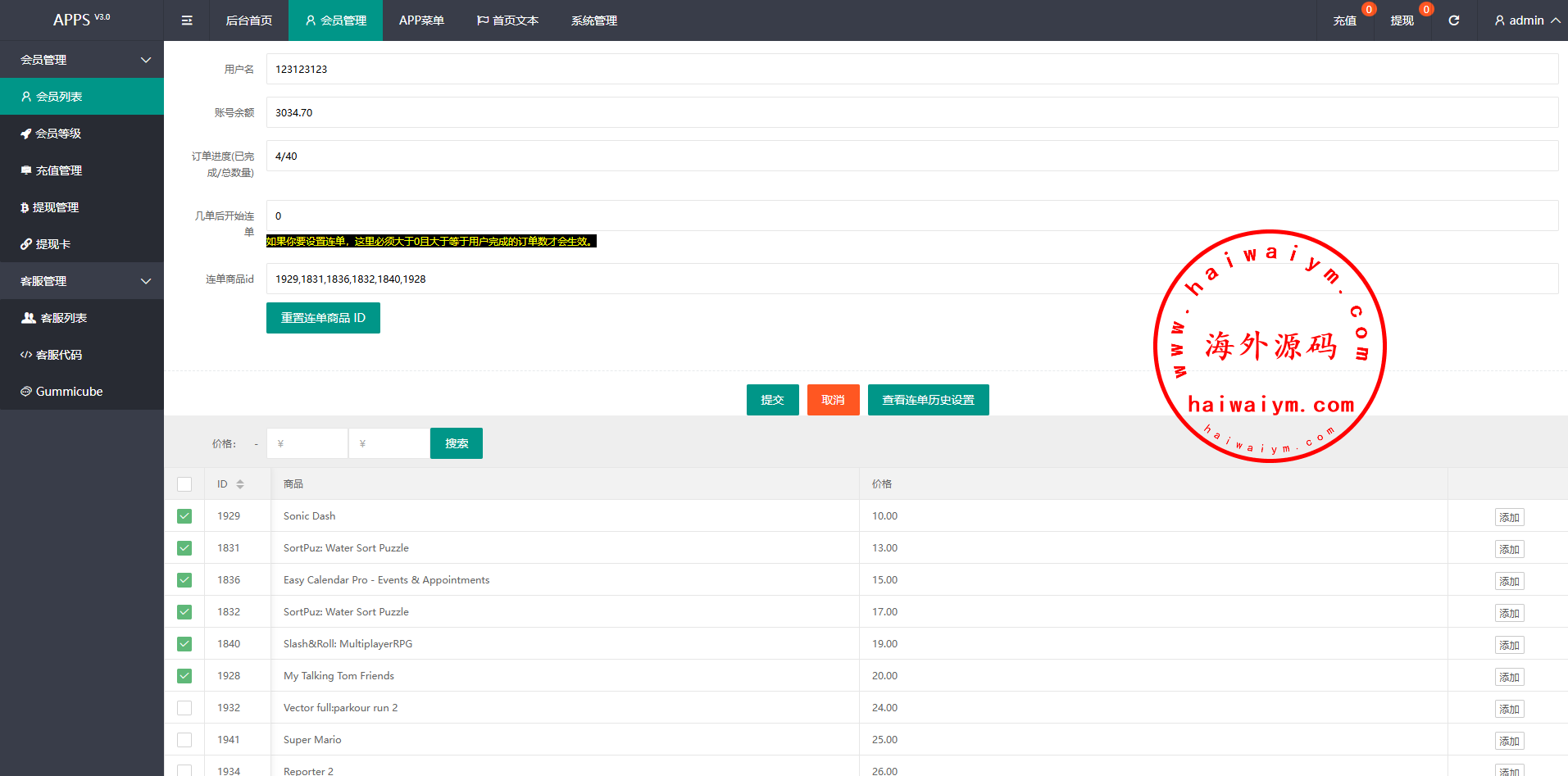This screenshot has height=776, width=1568.
Task: Uncheck the Sonic Dash row checkbox
Action: [x=184, y=516]
